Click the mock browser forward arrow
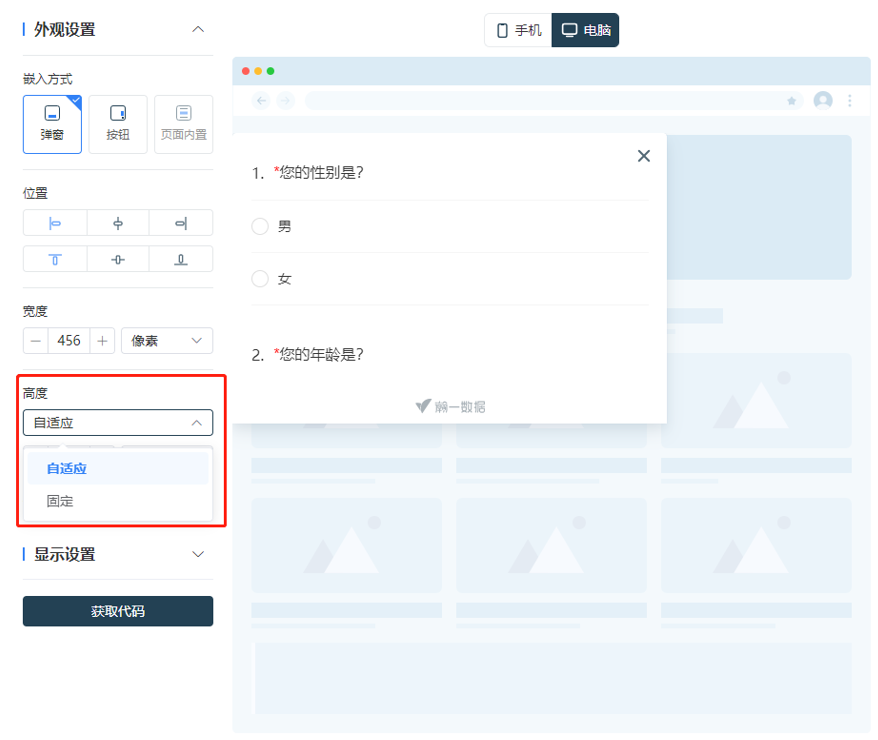Screen dimensions: 878x740 [286, 101]
